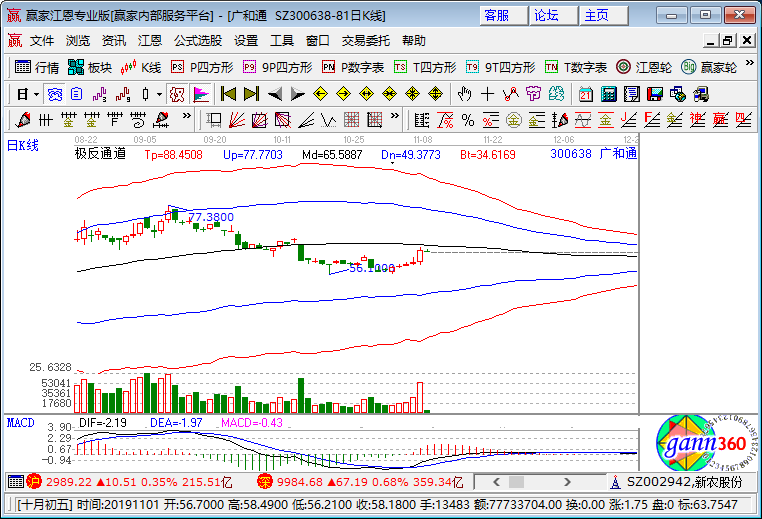Open the 江恩 menu
Image resolution: width=762 pixels, height=519 pixels.
click(x=150, y=41)
